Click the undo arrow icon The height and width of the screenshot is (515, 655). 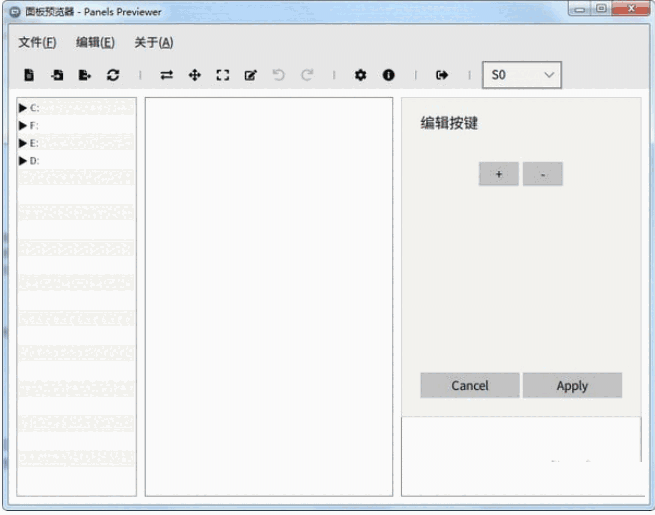click(x=279, y=75)
